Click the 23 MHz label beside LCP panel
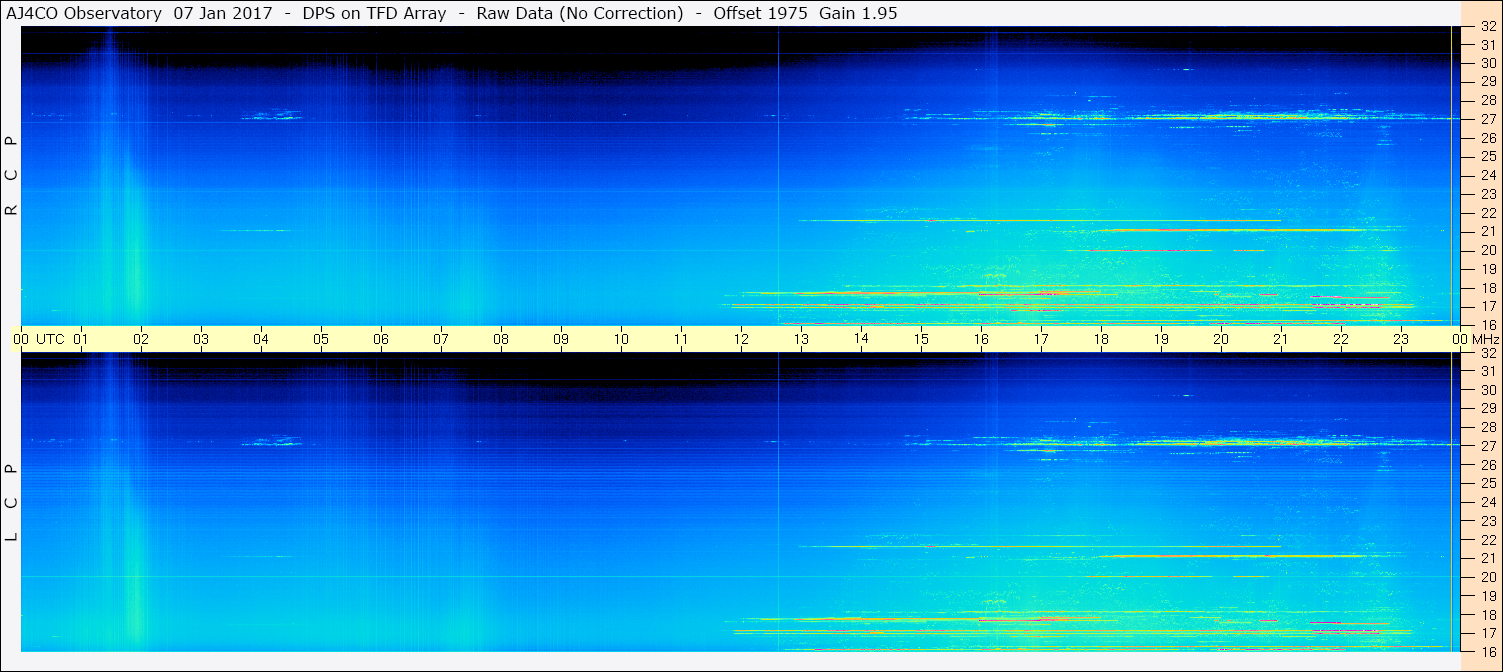 click(1488, 521)
